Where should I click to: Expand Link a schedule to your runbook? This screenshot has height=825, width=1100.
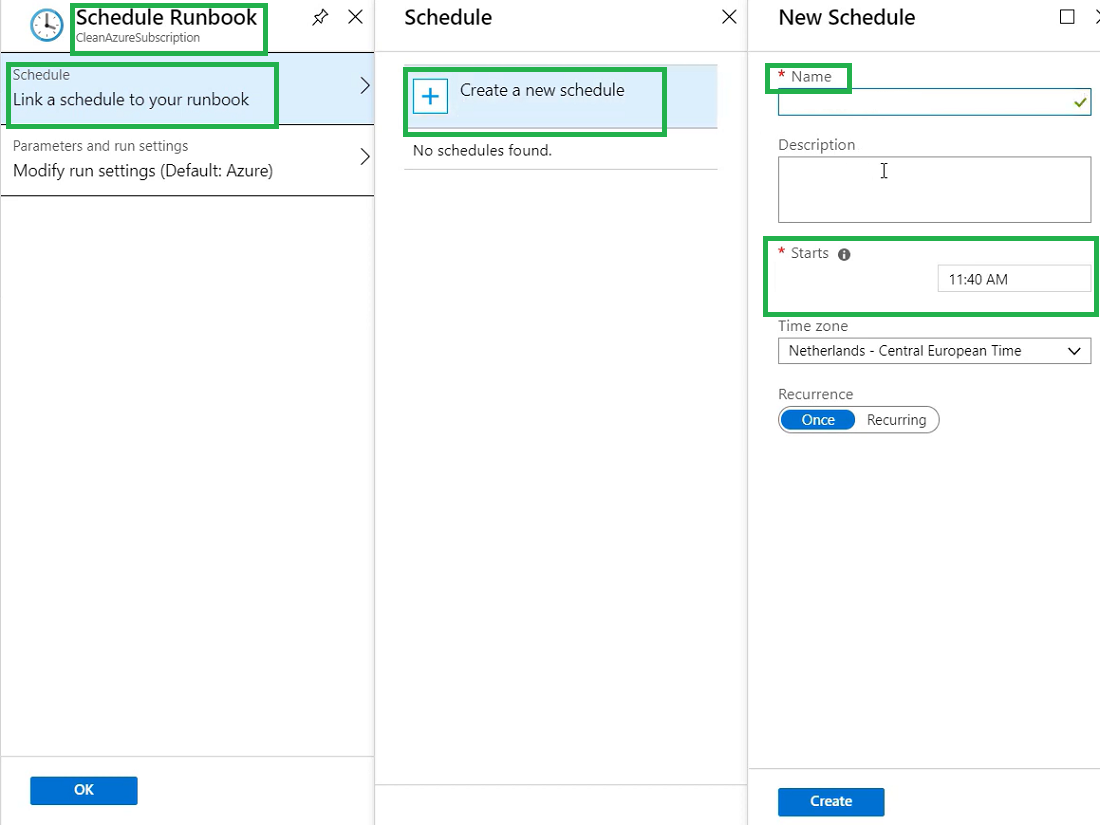[364, 86]
